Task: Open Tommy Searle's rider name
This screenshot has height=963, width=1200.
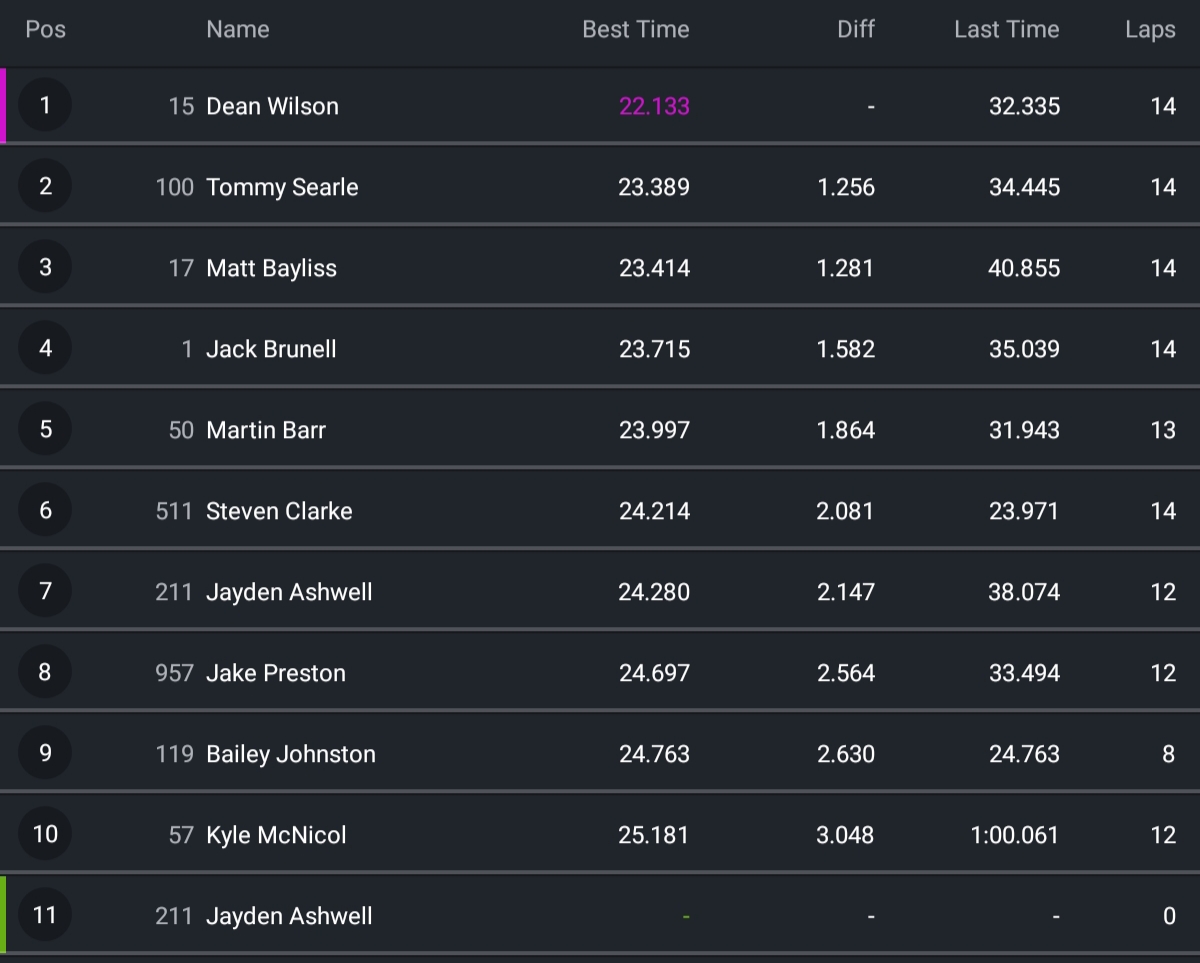Action: pyautogui.click(x=282, y=187)
